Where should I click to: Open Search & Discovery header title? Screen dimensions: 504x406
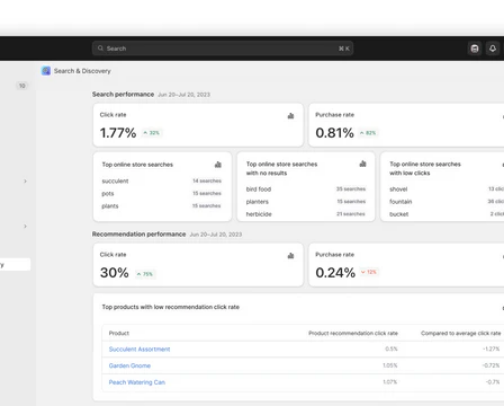[x=82, y=71]
